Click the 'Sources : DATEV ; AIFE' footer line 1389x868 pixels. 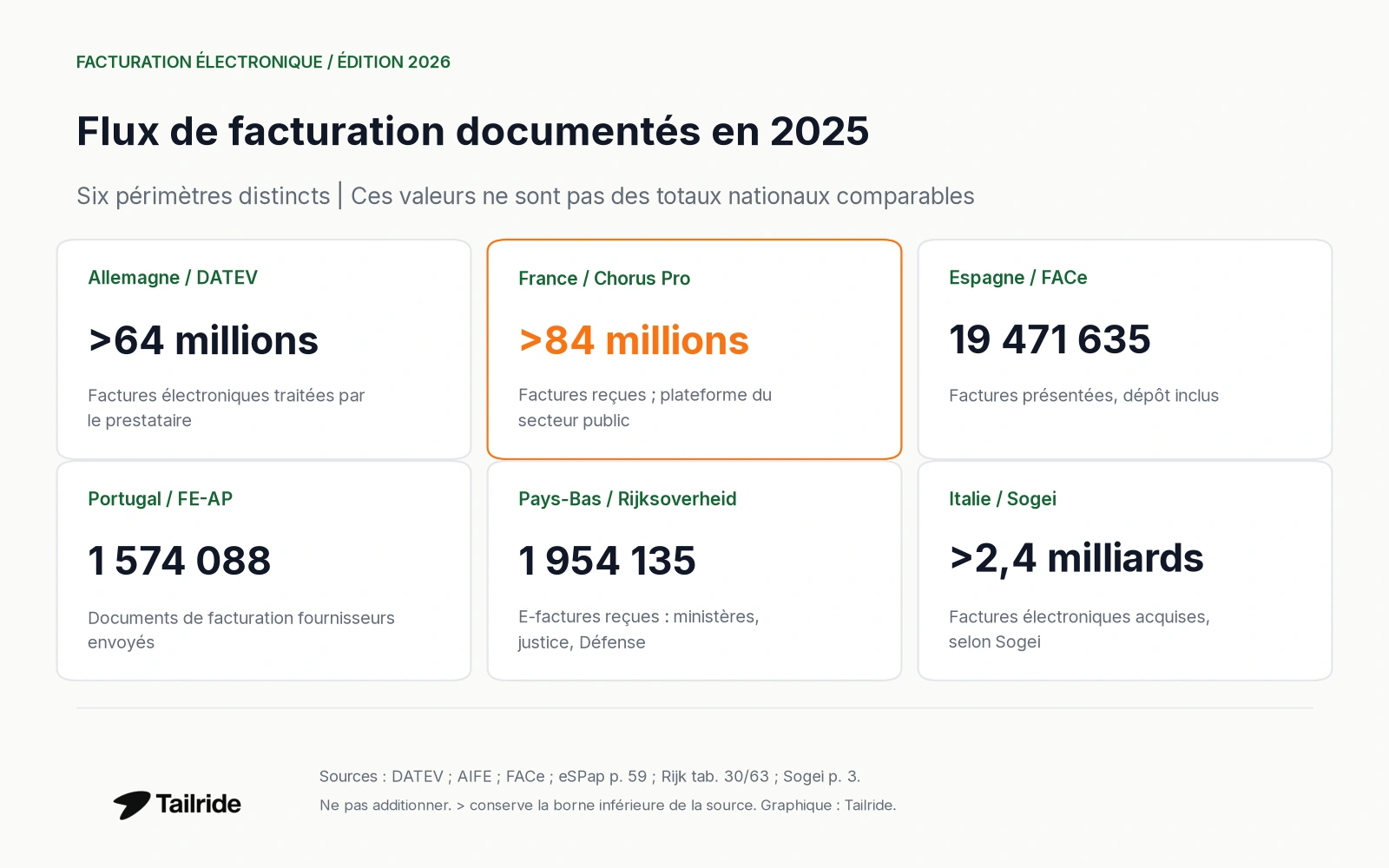(589, 777)
